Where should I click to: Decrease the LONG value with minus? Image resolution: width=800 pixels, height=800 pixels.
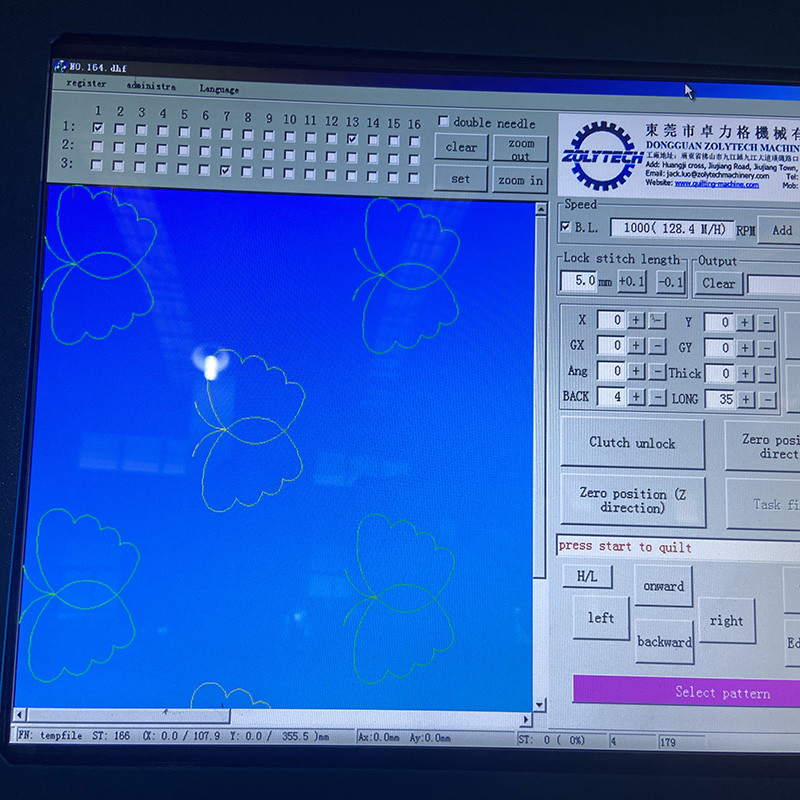tap(768, 400)
